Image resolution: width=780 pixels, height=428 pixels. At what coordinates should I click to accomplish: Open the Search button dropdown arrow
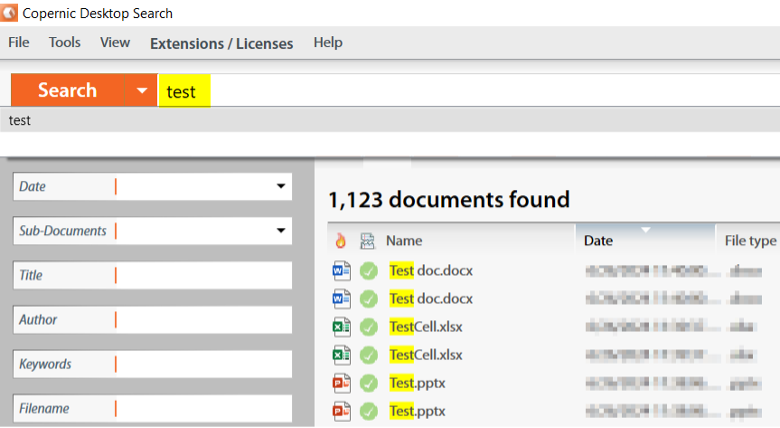point(141,90)
